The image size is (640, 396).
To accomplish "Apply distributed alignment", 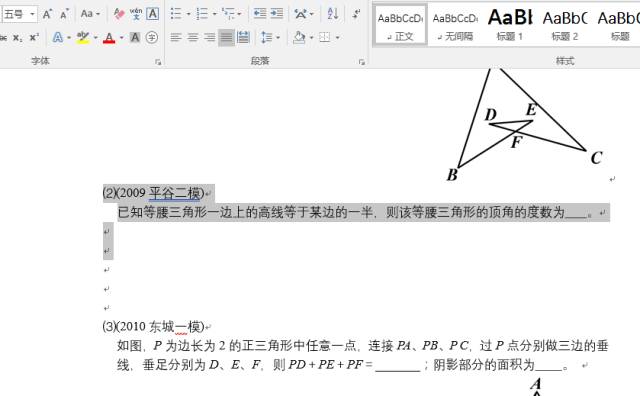I will pos(243,38).
